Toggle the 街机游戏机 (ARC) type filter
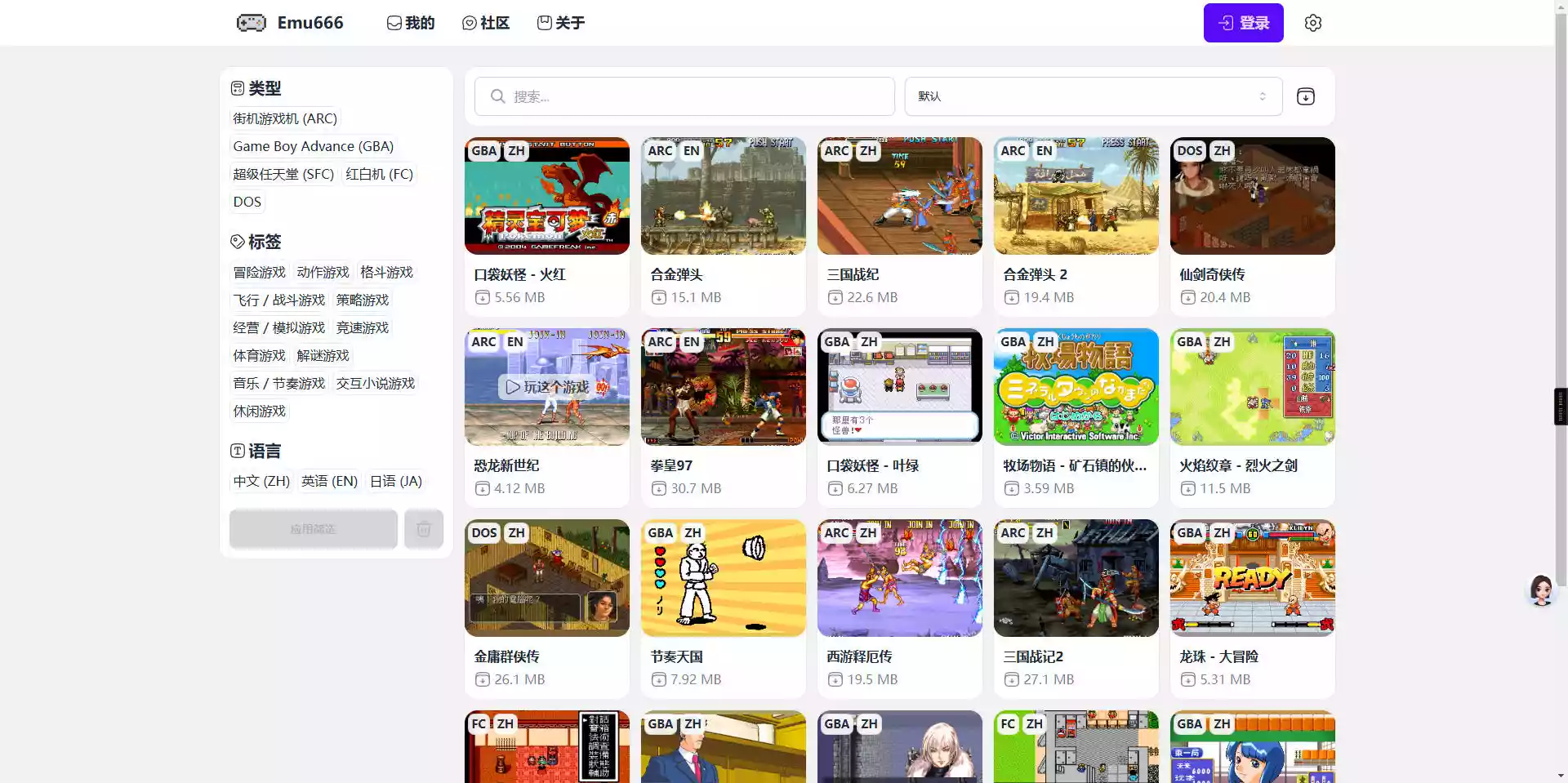The image size is (1568, 783). click(x=285, y=119)
